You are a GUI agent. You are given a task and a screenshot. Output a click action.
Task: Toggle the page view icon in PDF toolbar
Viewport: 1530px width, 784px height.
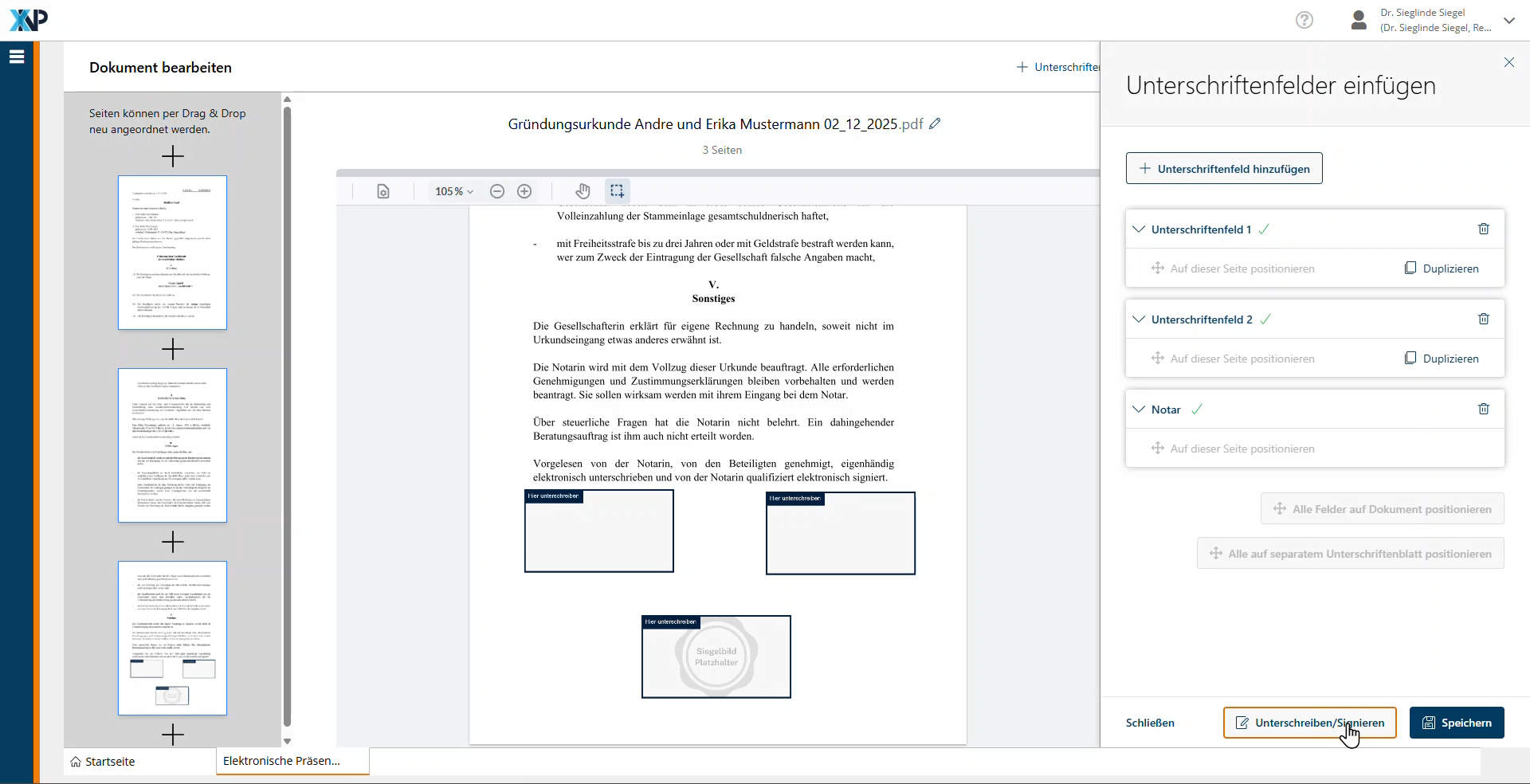tap(383, 191)
